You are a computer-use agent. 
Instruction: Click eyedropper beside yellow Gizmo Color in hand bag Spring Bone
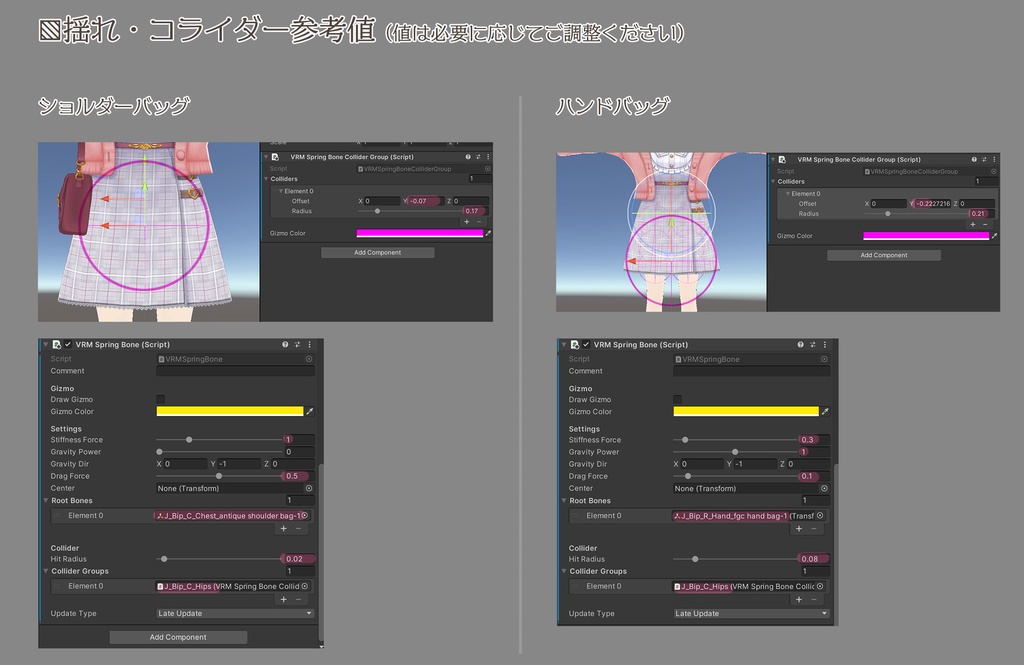tap(825, 412)
